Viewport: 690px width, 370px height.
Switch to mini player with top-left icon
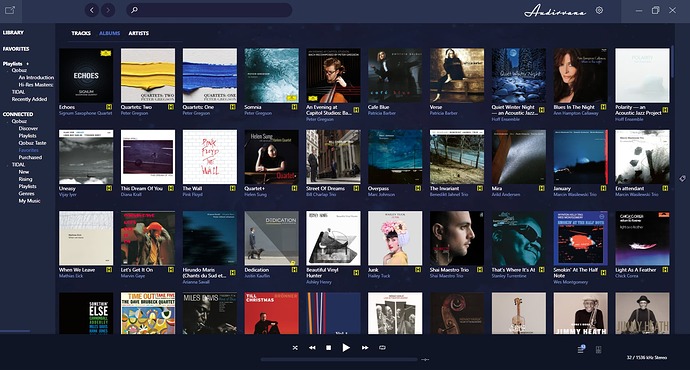coord(10,10)
